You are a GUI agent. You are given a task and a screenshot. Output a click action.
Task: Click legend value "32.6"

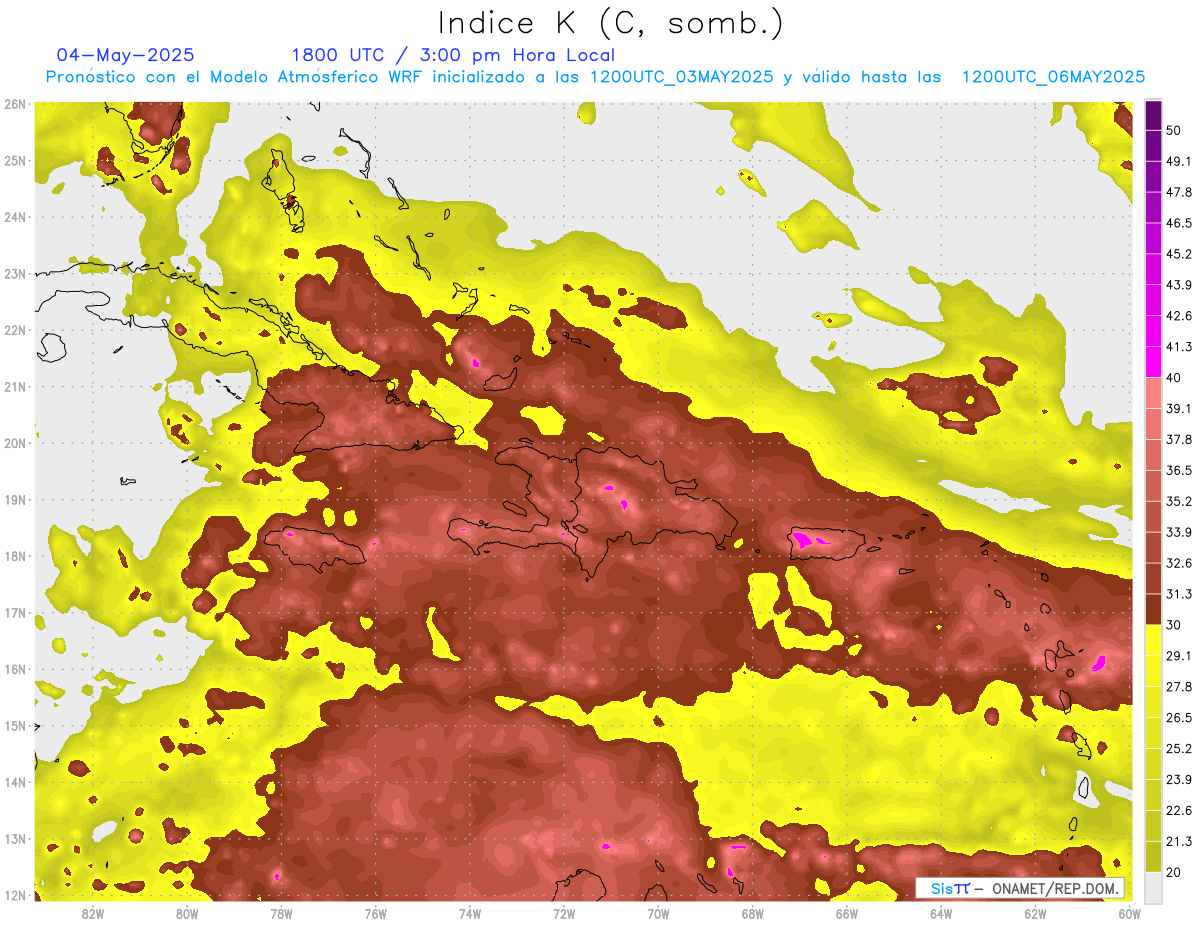[1179, 563]
